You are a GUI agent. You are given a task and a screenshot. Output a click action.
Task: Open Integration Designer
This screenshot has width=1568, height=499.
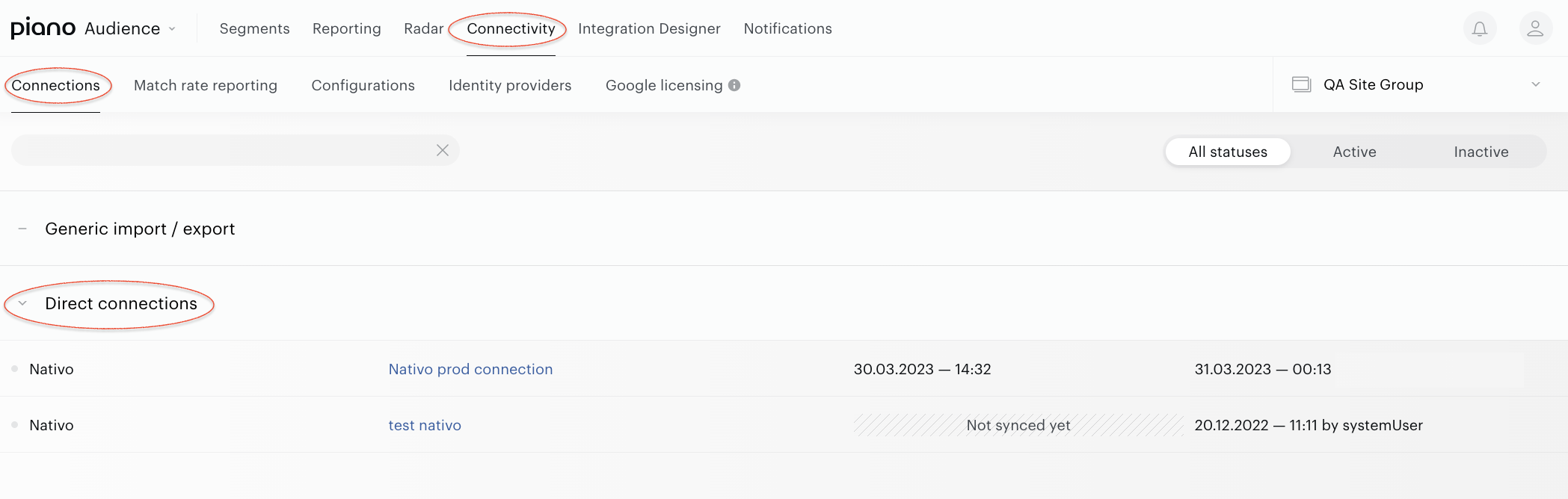tap(649, 28)
